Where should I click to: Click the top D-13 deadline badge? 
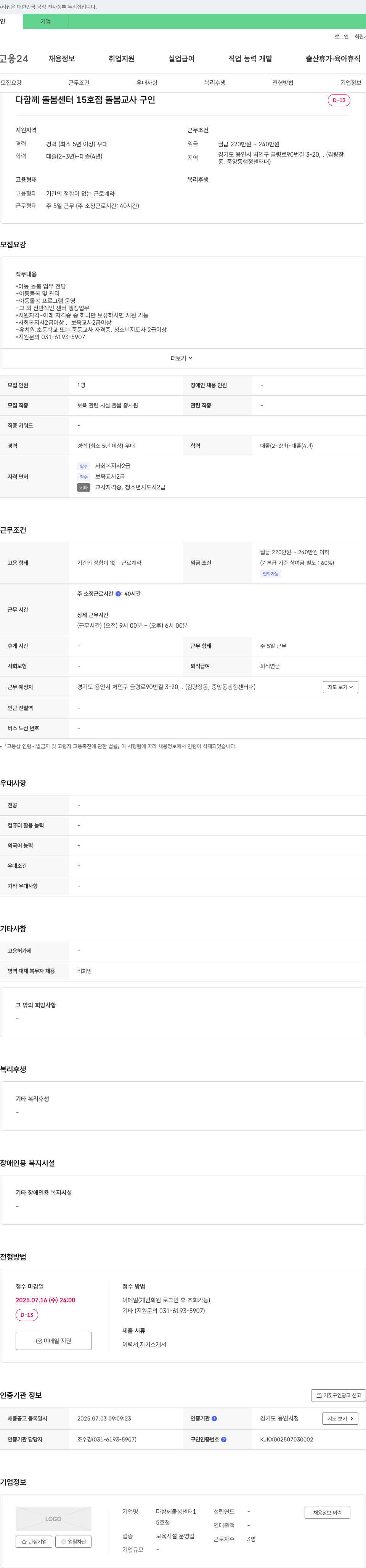(339, 100)
